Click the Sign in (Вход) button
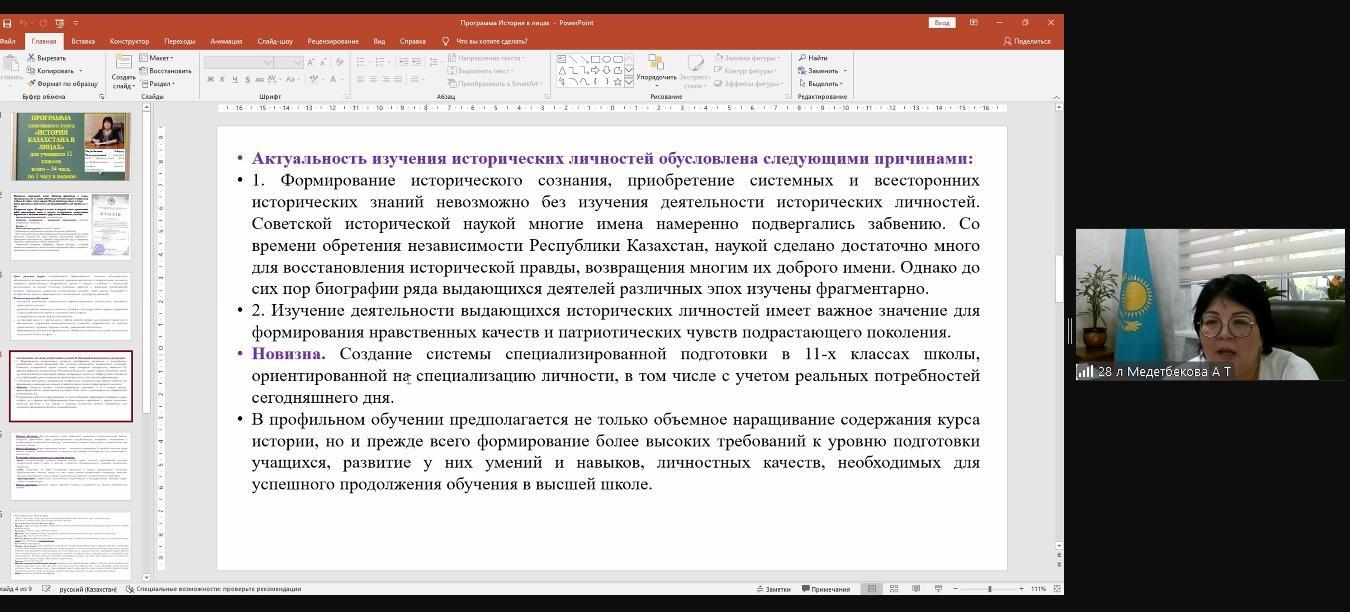Viewport: 1350px width, 612px height. tap(941, 22)
